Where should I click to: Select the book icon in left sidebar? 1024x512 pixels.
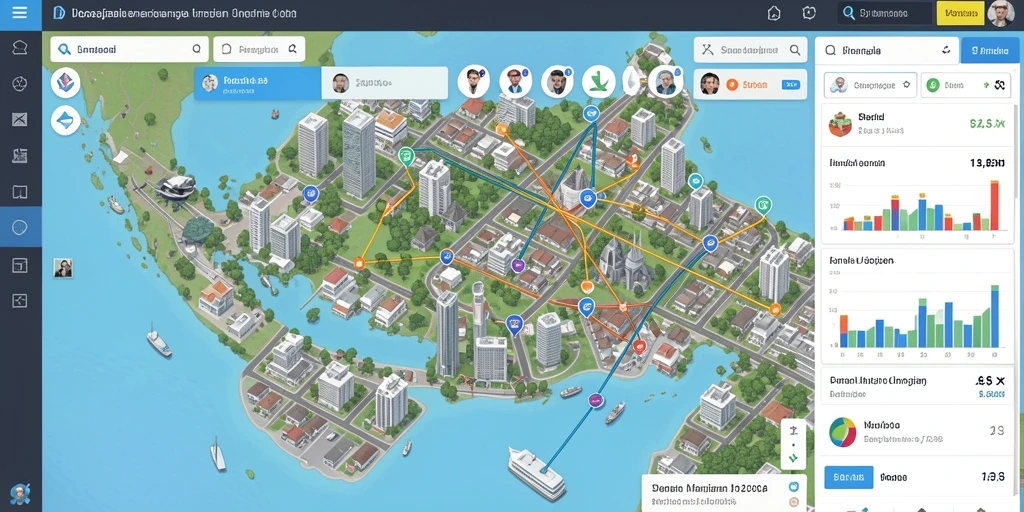tap(20, 191)
